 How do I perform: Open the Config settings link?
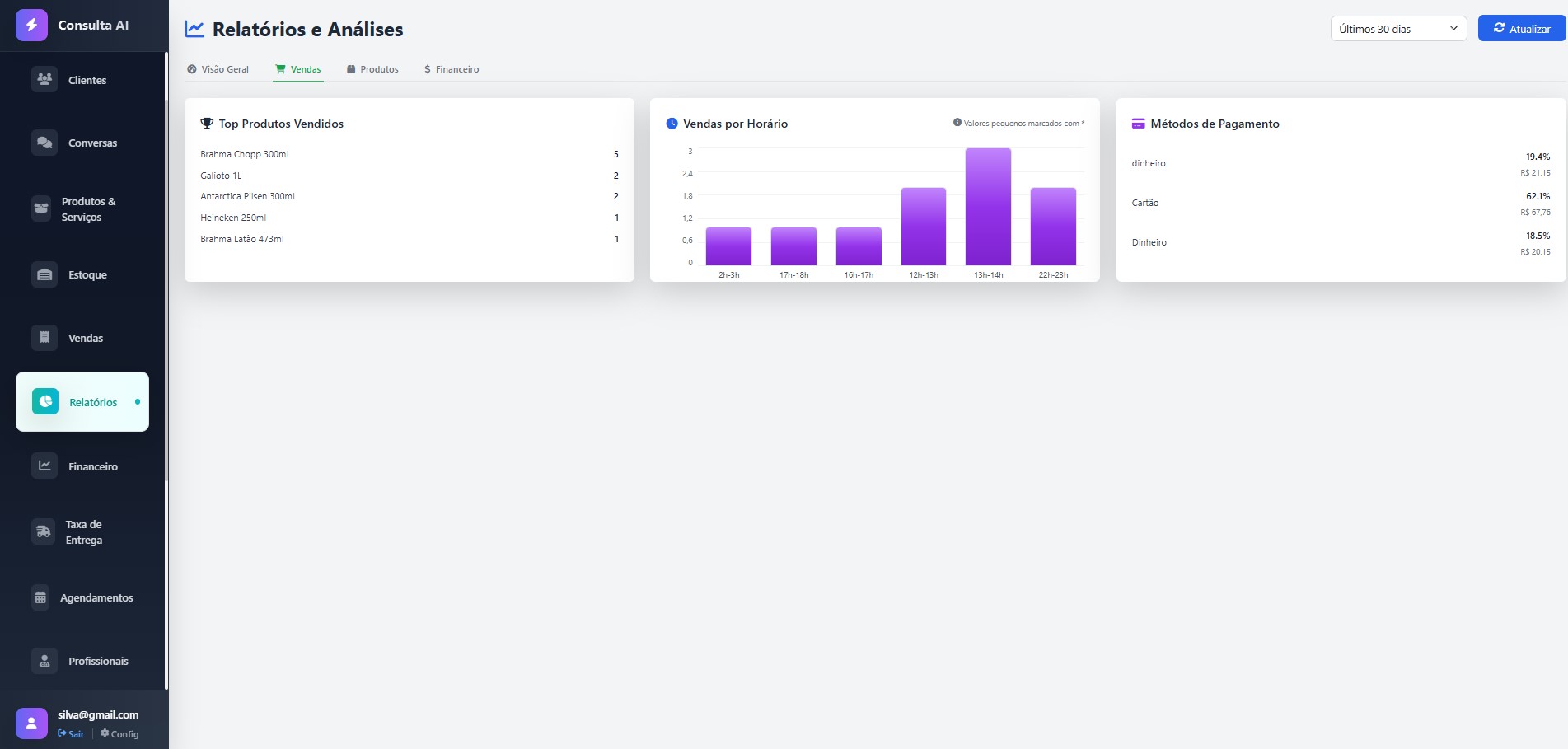point(120,734)
